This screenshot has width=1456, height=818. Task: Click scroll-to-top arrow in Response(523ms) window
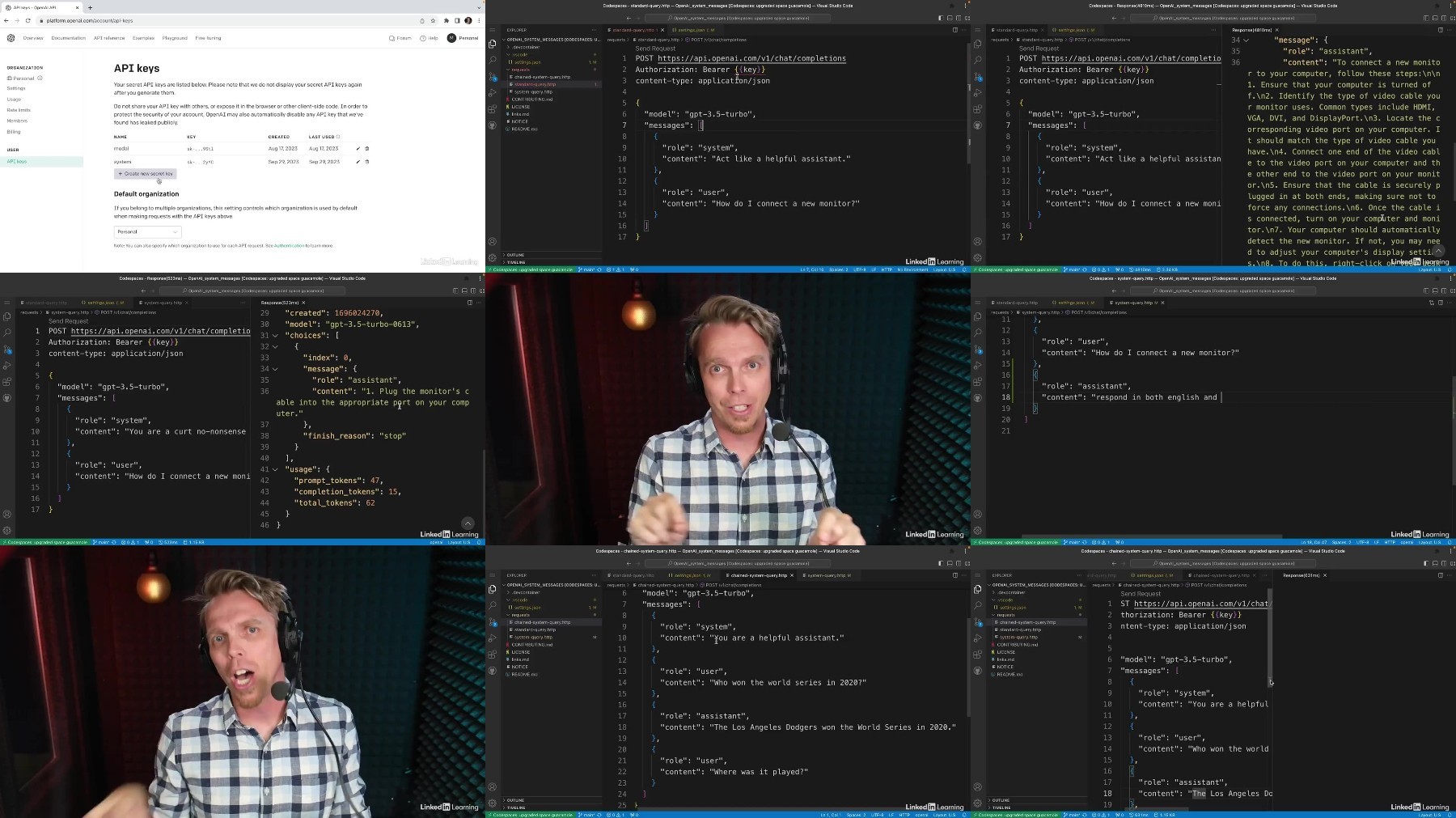click(x=468, y=523)
